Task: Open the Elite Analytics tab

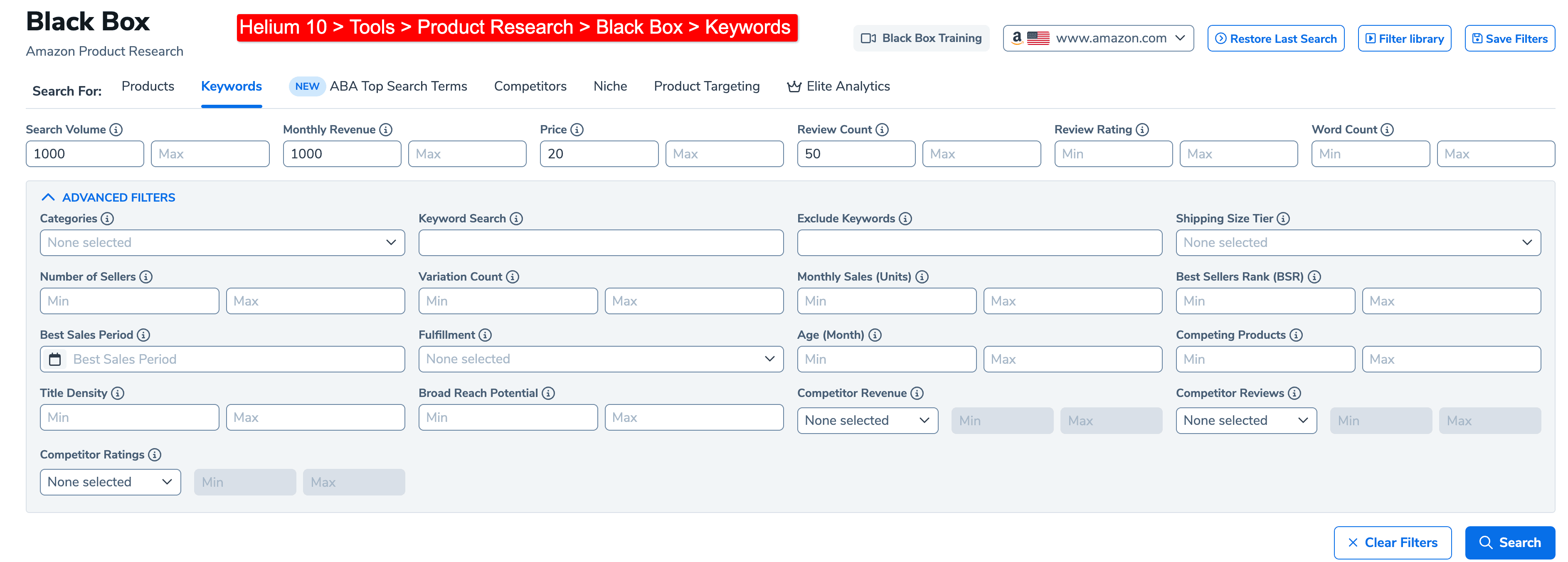Action: click(x=838, y=86)
